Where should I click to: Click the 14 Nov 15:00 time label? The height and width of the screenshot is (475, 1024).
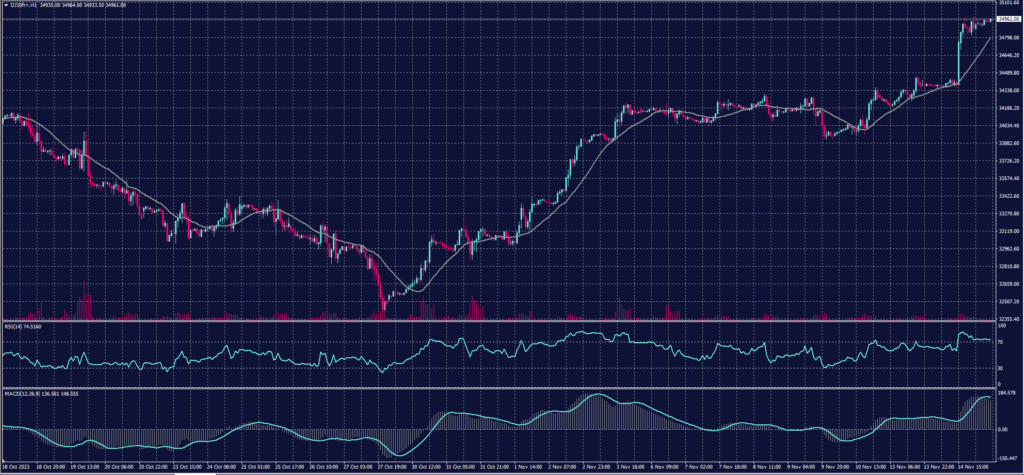point(968,467)
